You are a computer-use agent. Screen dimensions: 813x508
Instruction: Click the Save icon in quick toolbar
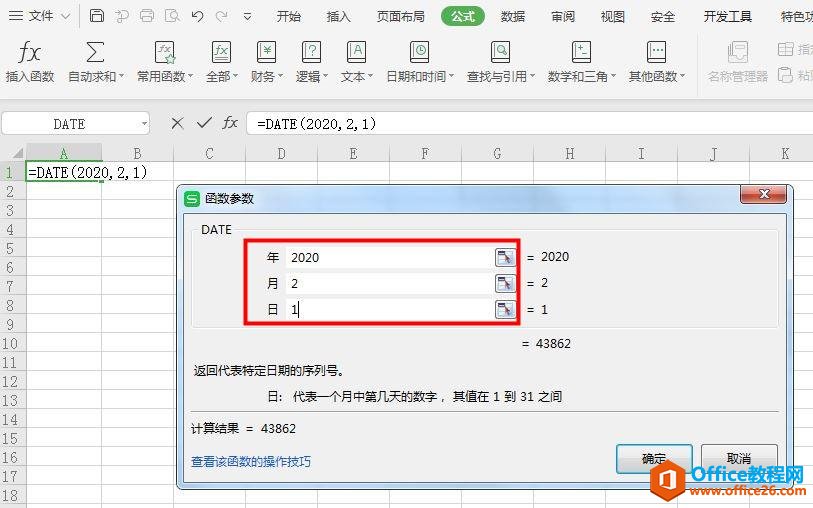coord(96,16)
